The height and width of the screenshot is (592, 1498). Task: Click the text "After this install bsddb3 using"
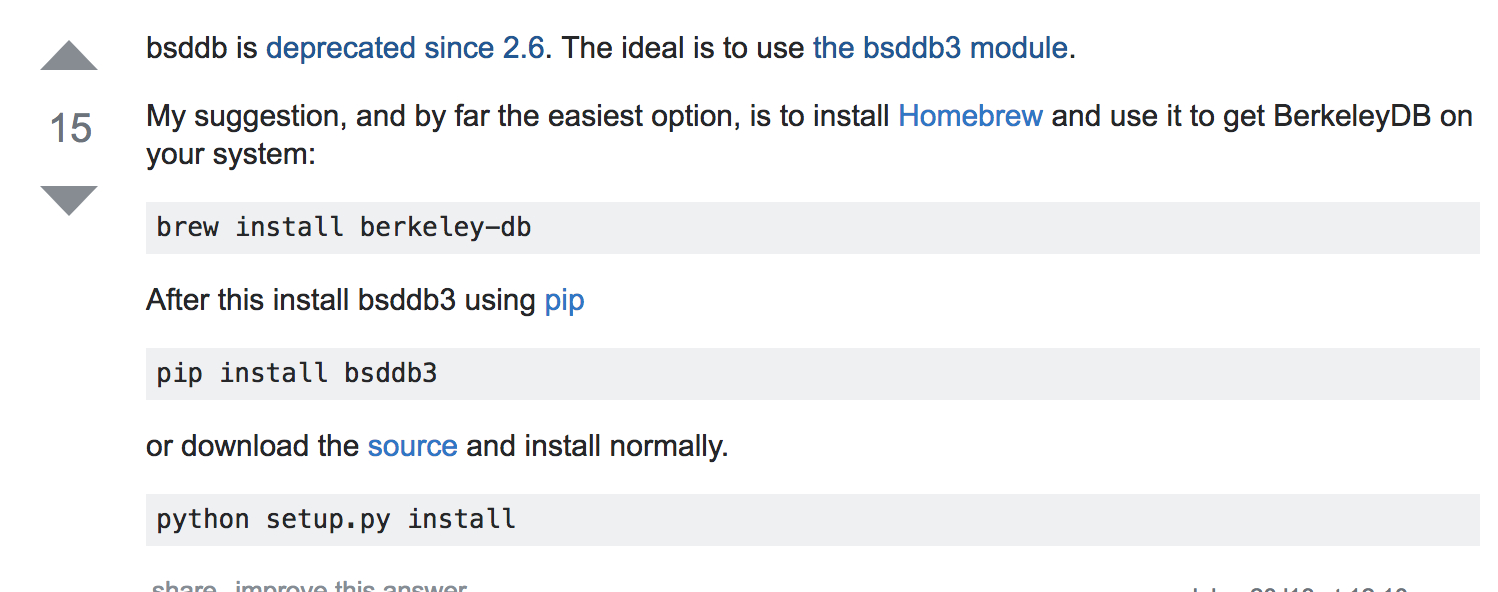340,300
